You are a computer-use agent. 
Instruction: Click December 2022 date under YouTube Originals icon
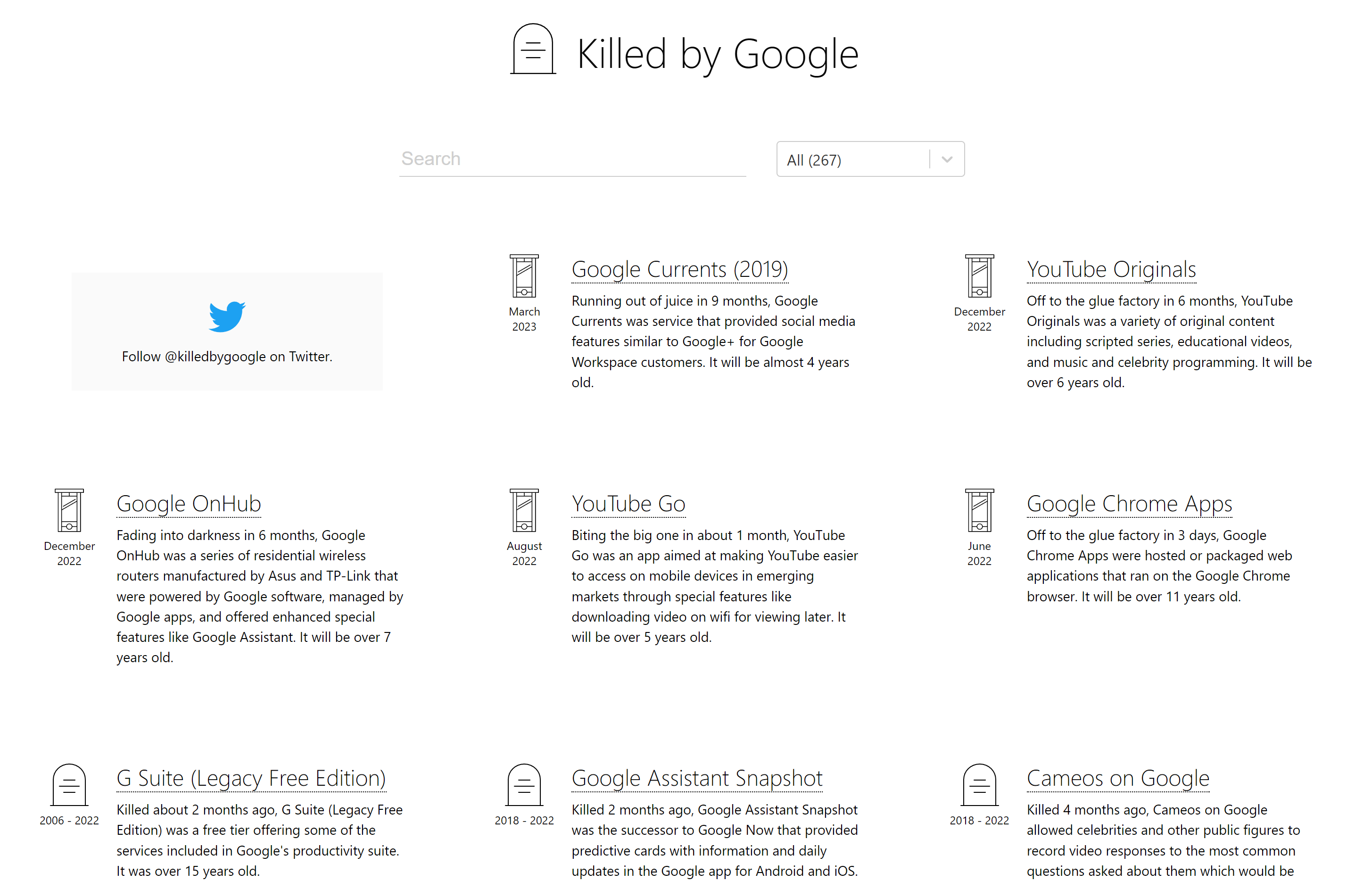pos(979,319)
